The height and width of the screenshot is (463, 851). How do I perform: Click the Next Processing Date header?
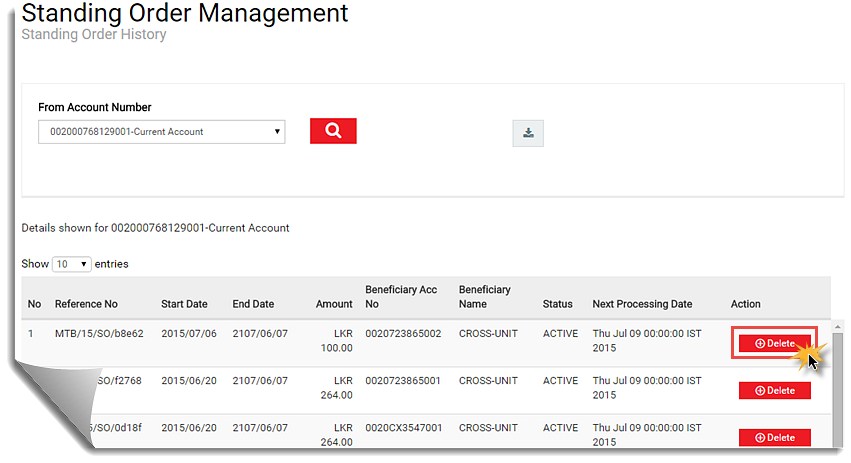pyautogui.click(x=642, y=304)
